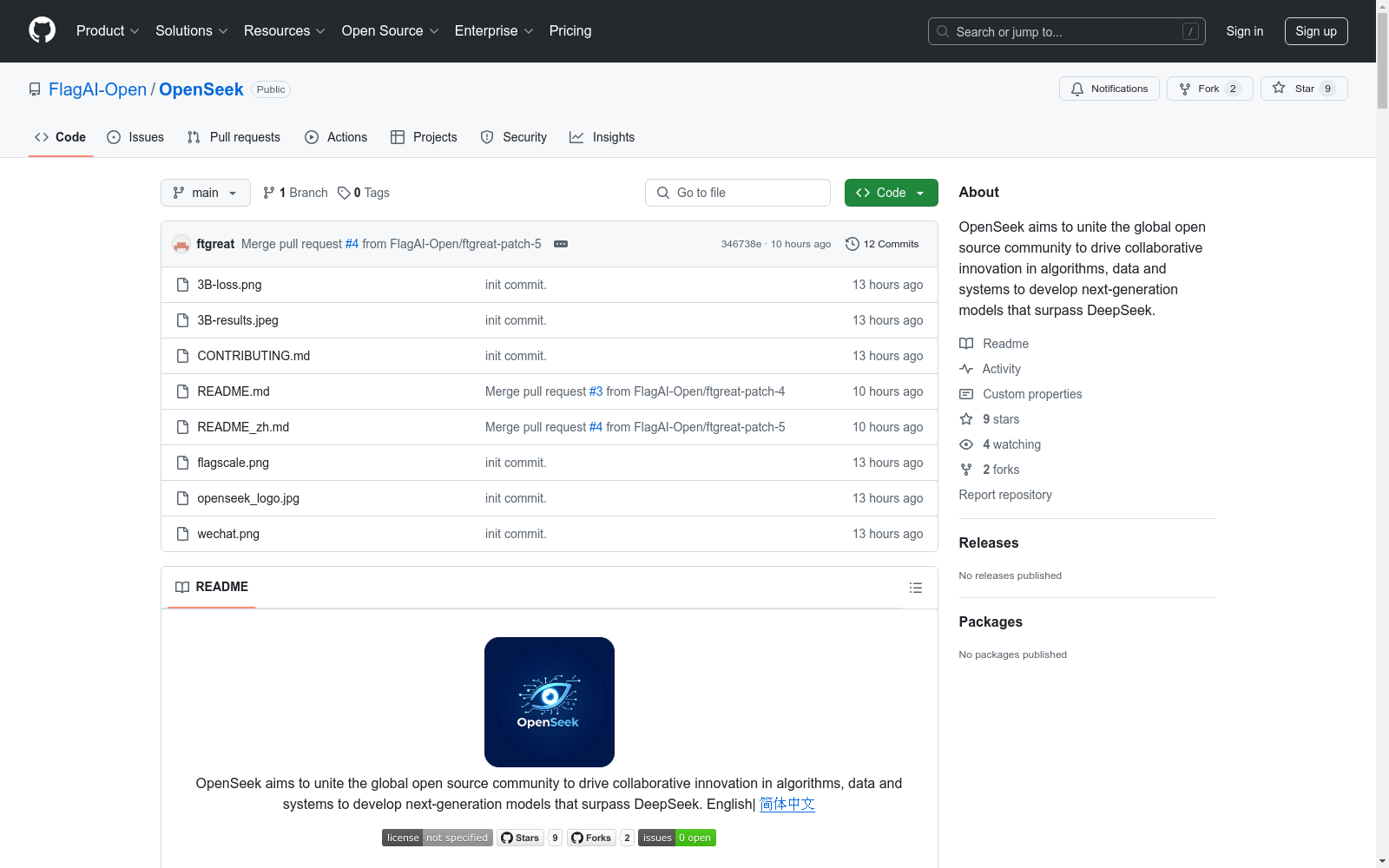Focus the Go to file field
The image size is (1389, 868).
click(x=738, y=193)
